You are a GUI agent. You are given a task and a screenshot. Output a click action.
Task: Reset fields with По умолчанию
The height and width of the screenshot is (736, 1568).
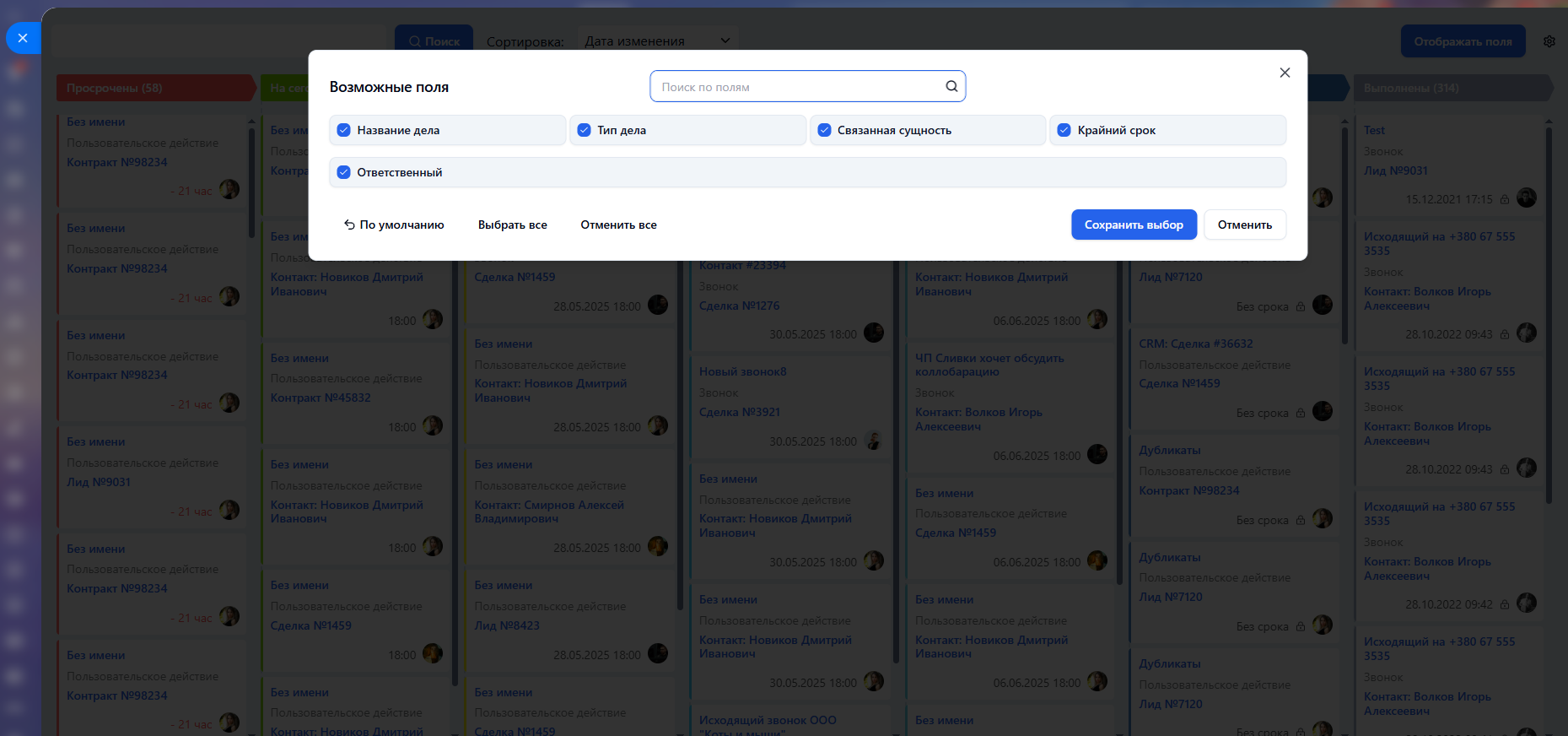pyautogui.click(x=394, y=225)
